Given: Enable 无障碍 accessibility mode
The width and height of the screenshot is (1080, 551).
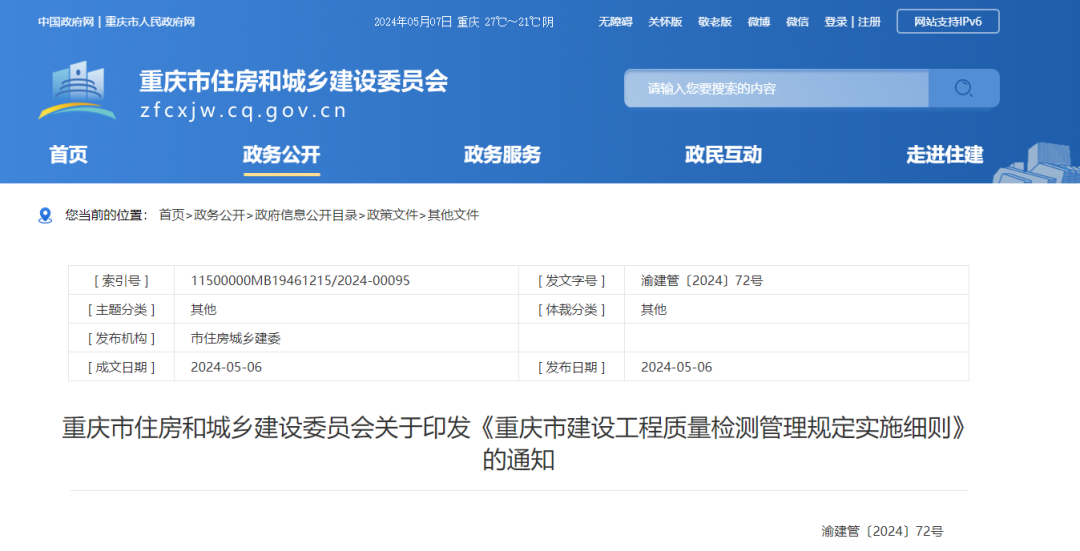Looking at the screenshot, I should [x=615, y=22].
